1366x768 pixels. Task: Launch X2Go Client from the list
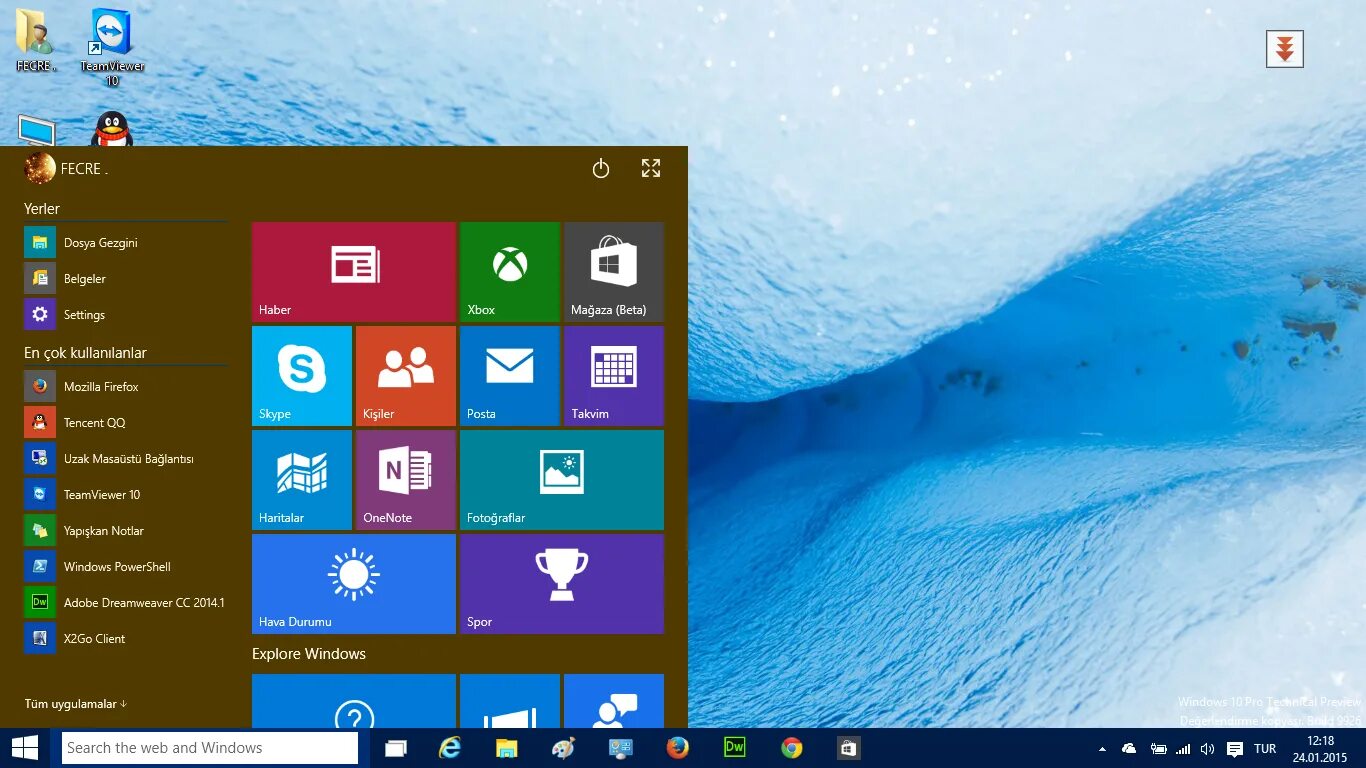pyautogui.click(x=126, y=639)
